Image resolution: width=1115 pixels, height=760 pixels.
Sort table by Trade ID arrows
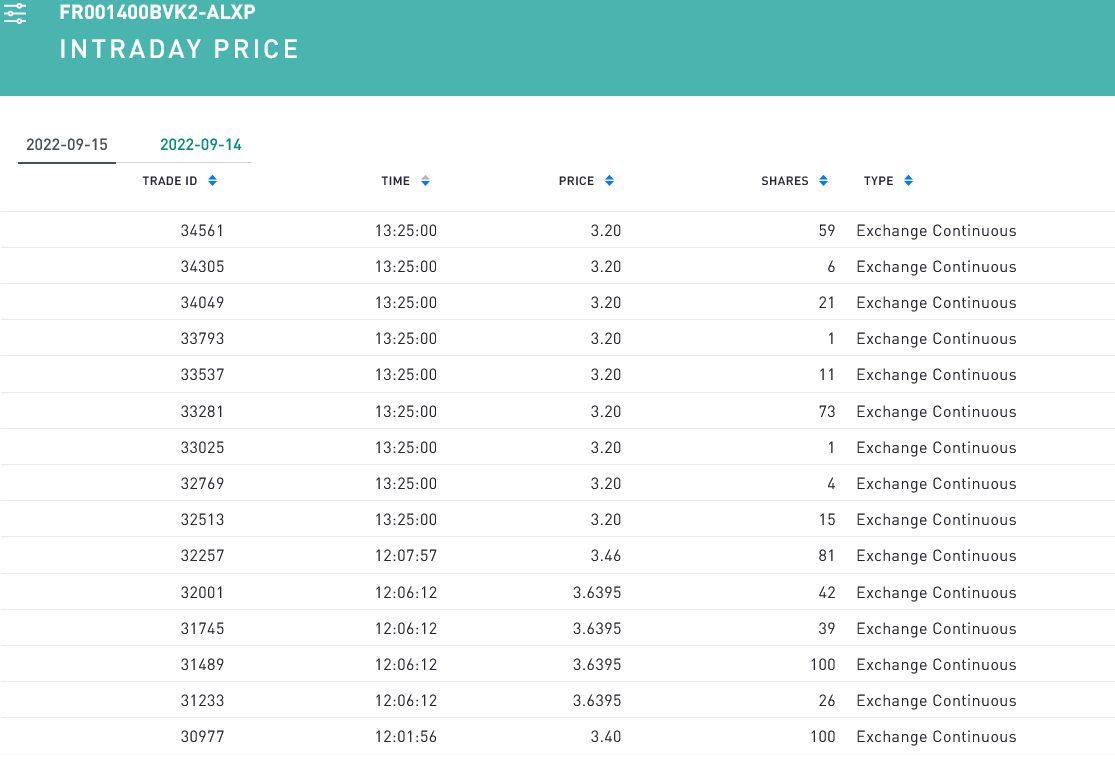[212, 181]
